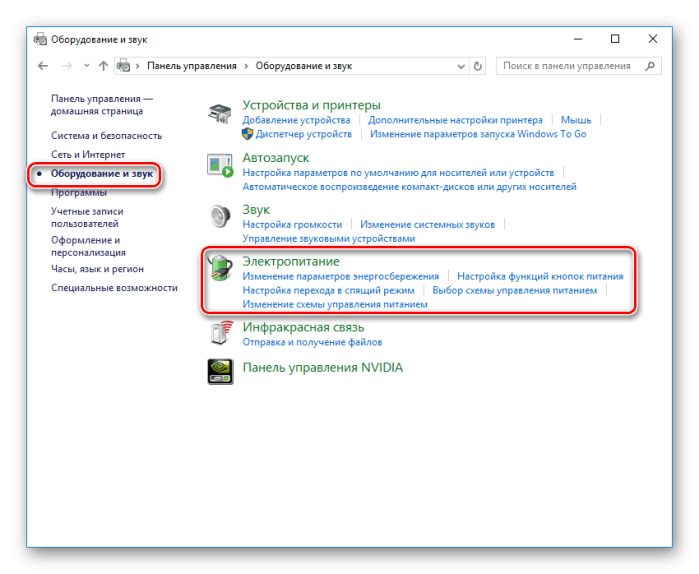Image resolution: width=699 pixels, height=574 pixels.
Task: Open Дополнительные настройки принтера
Action: [455, 120]
